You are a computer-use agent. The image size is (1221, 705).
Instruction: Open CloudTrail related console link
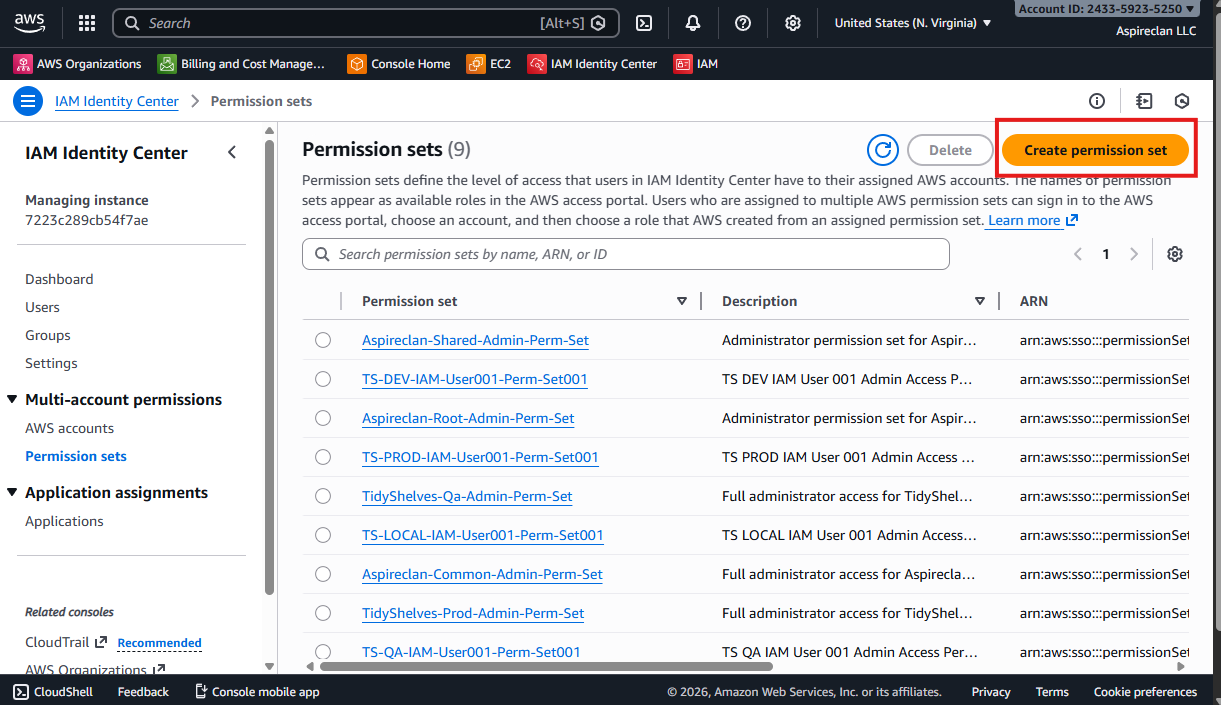[x=66, y=642]
